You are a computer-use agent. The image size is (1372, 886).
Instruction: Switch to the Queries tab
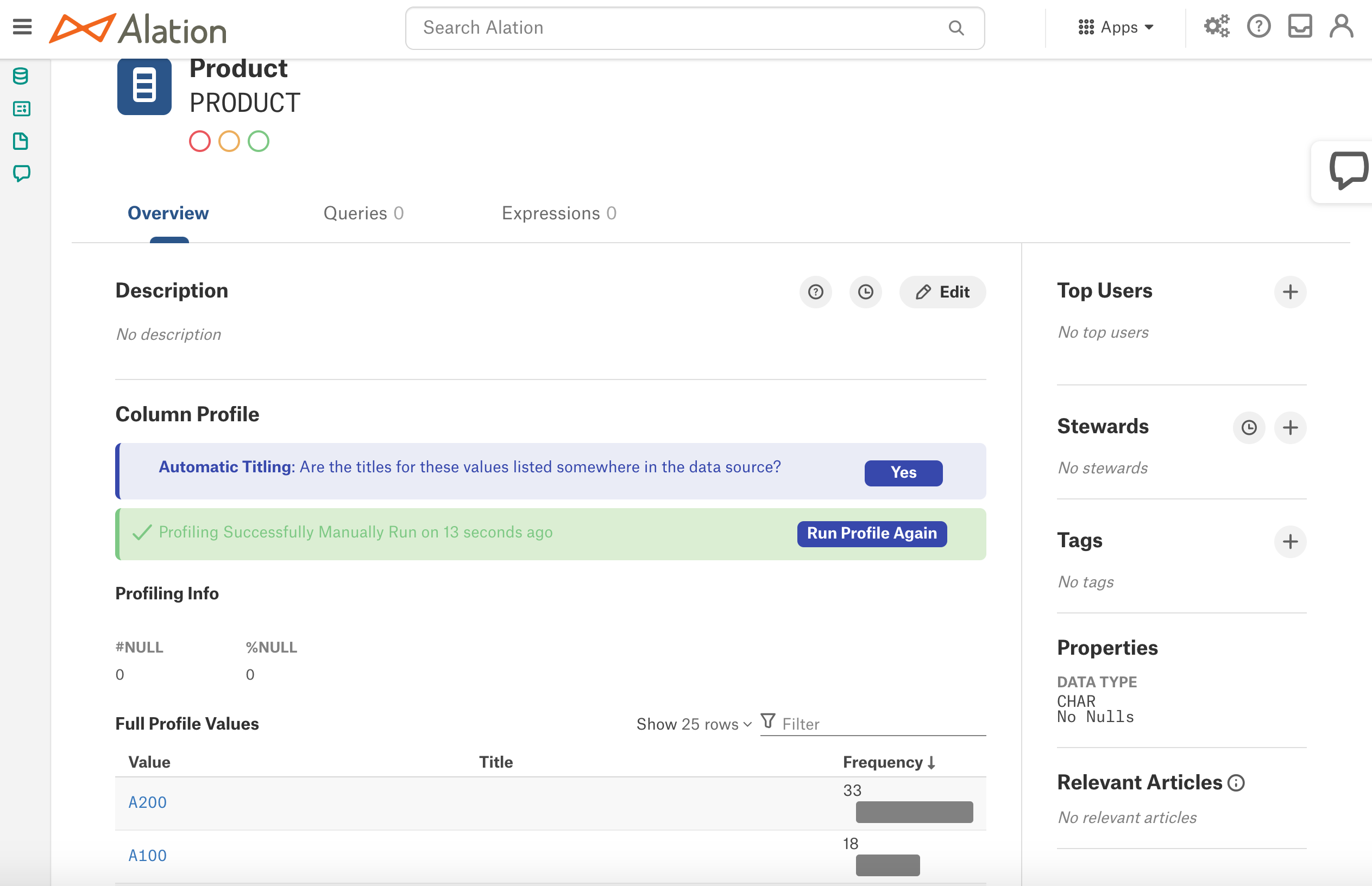pyautogui.click(x=363, y=213)
